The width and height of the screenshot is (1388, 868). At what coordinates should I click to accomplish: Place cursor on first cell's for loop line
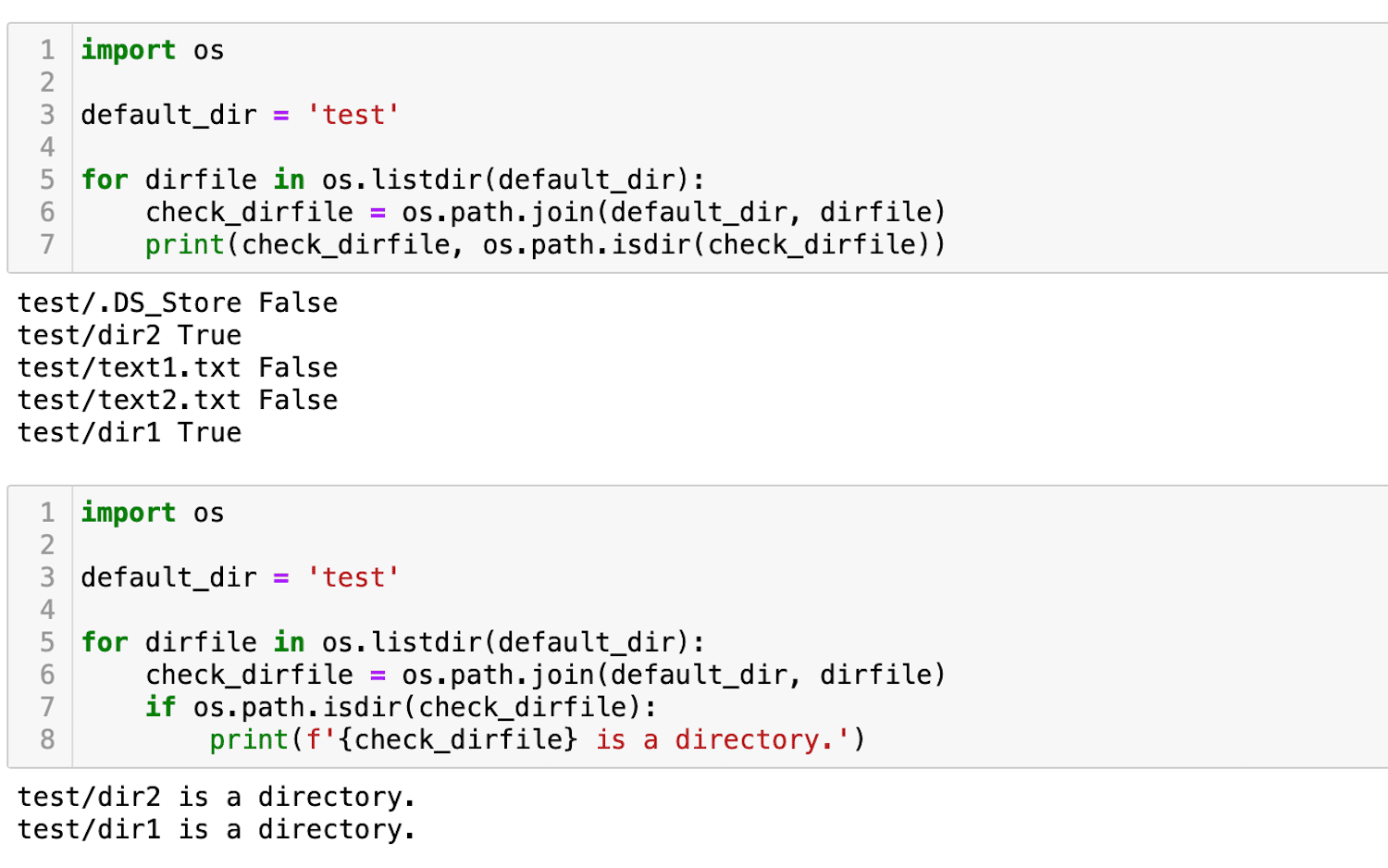coord(392,180)
